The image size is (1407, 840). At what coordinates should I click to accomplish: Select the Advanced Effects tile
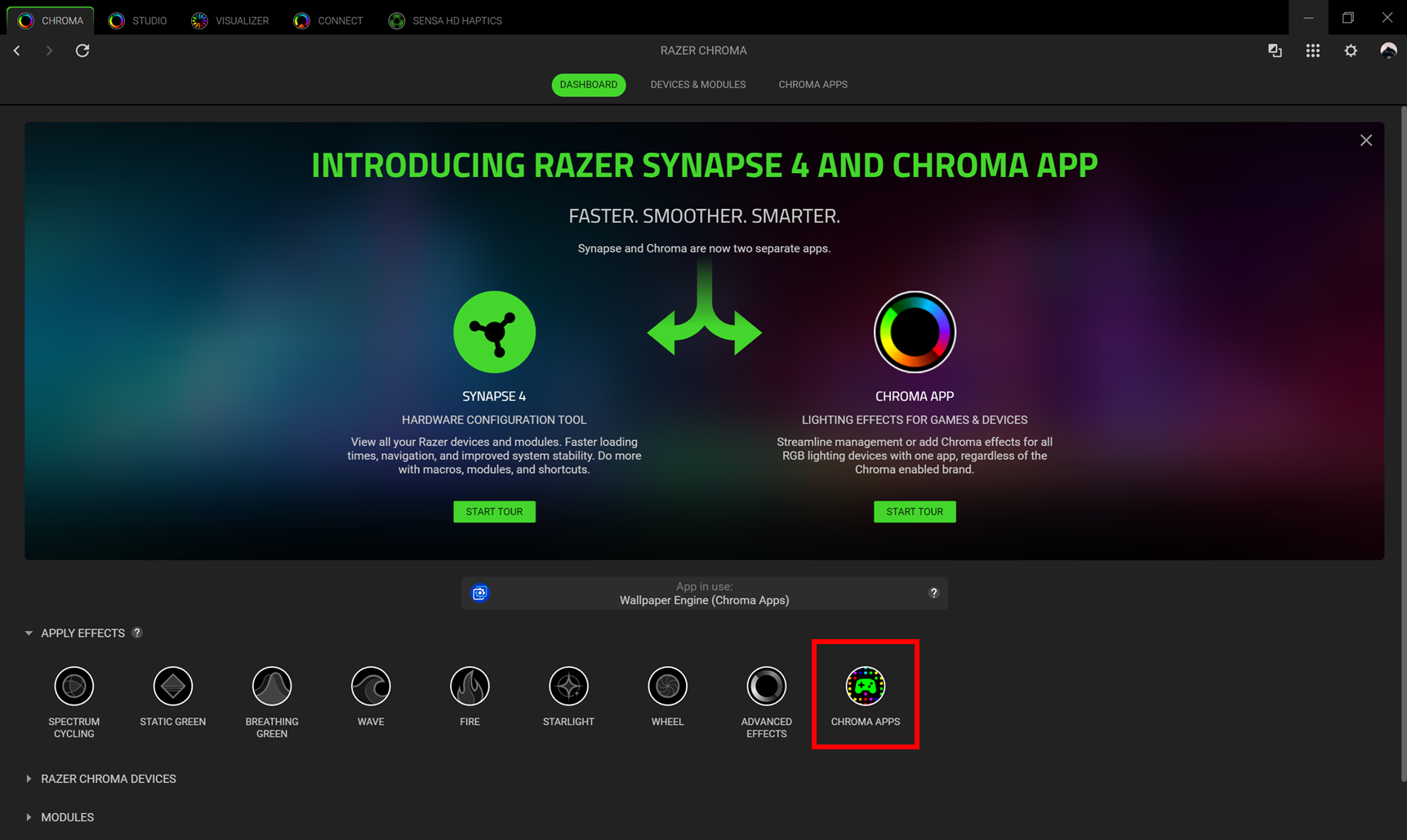tap(766, 686)
